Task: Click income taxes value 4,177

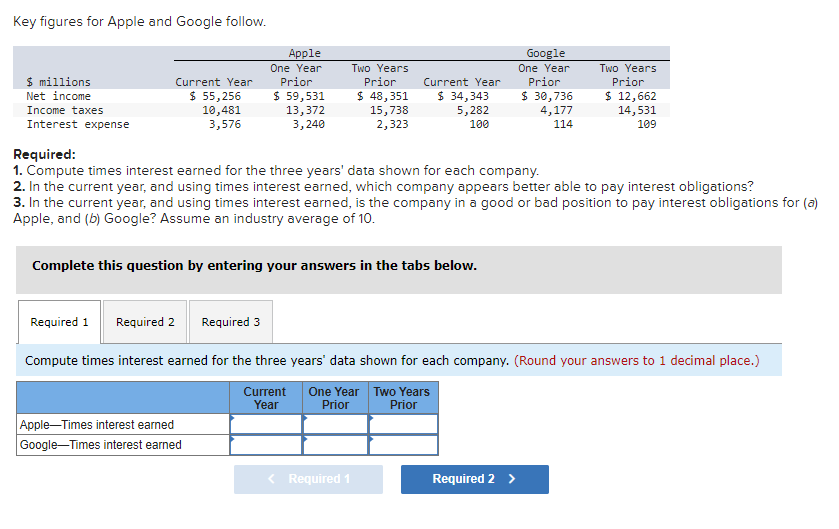Action: [556, 110]
